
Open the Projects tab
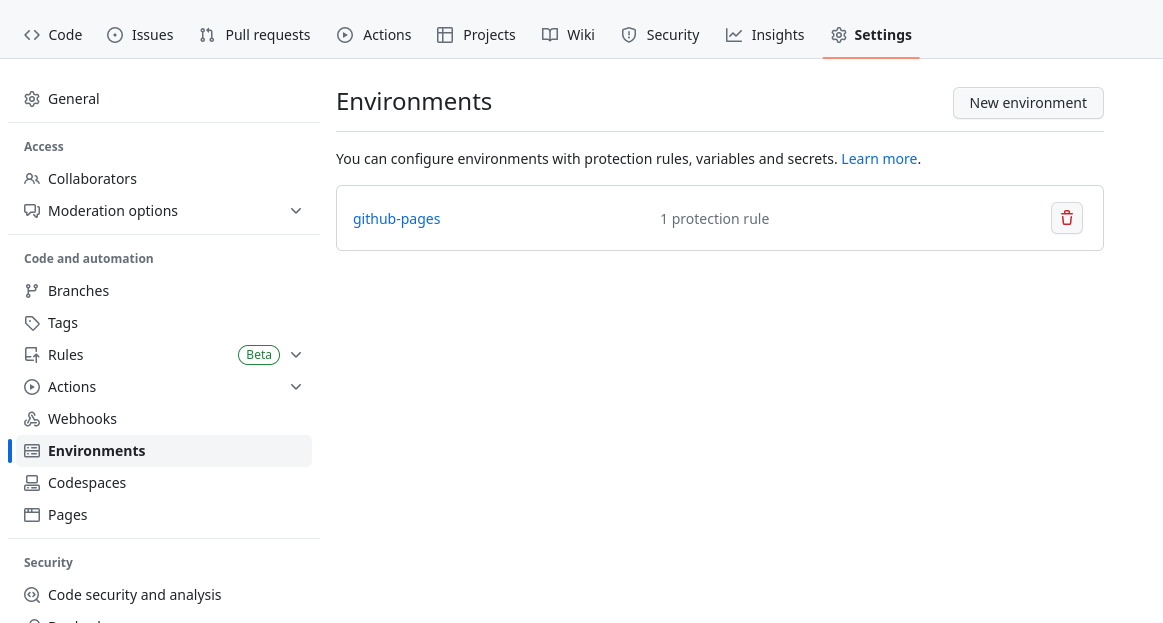476,34
